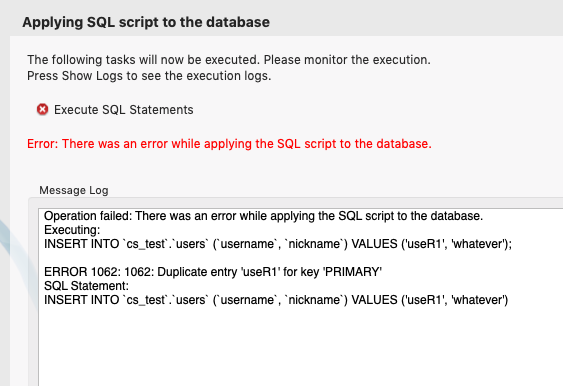Click the 'Executing:' line in the log
The height and width of the screenshot is (386, 563).
[72, 230]
